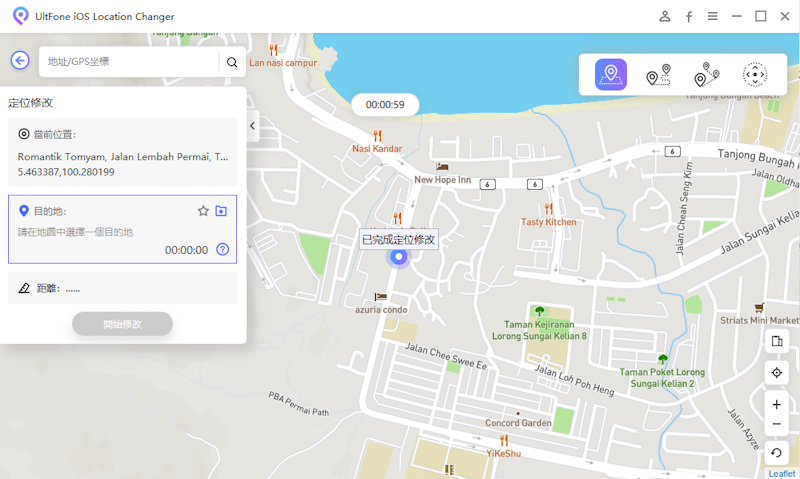Open the joystick movement mode
The height and width of the screenshot is (479, 800).
click(755, 75)
